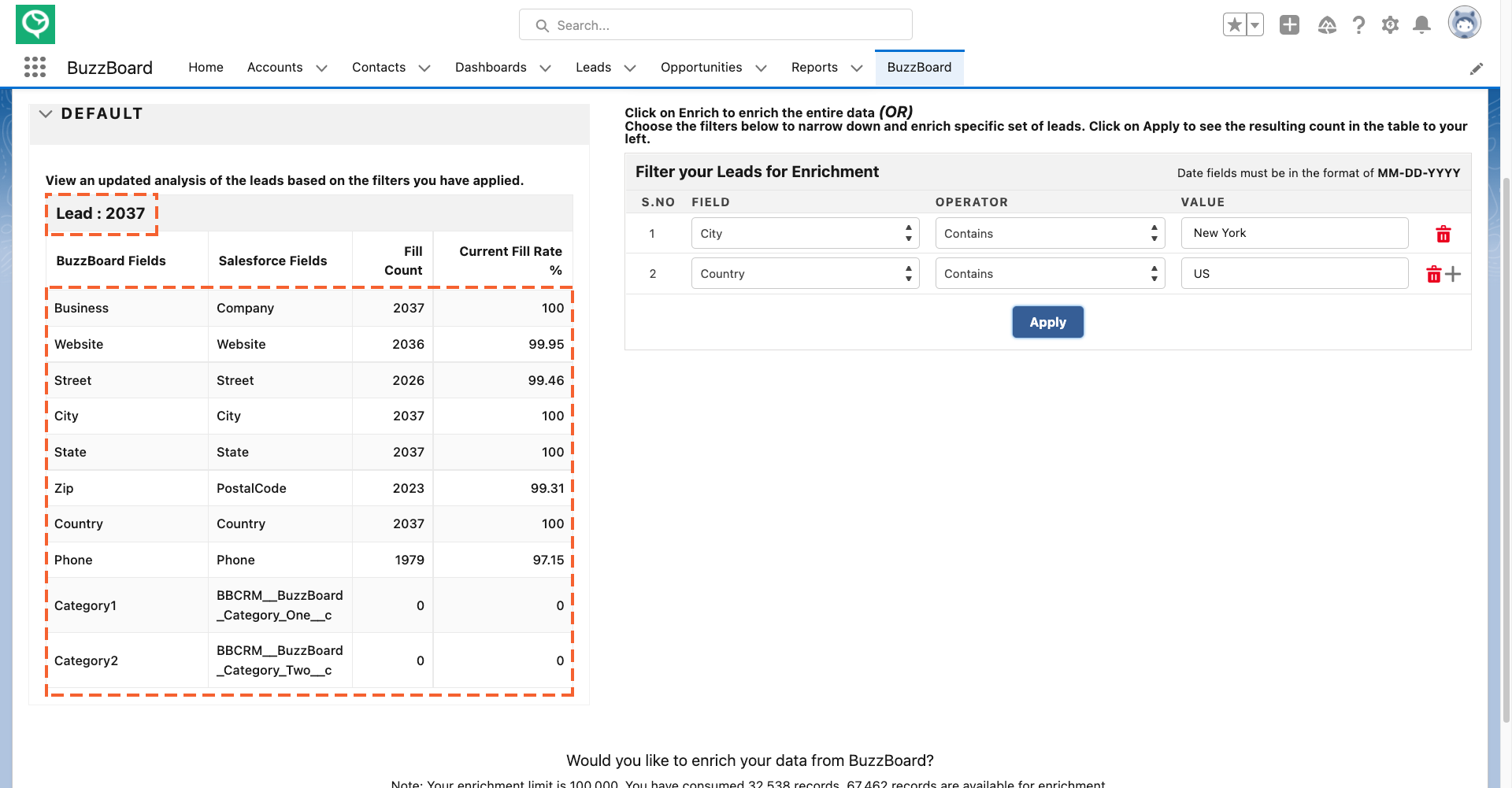Viewport: 1512px width, 788px height.
Task: Open the Trailhead guidance icon
Action: [x=1327, y=25]
